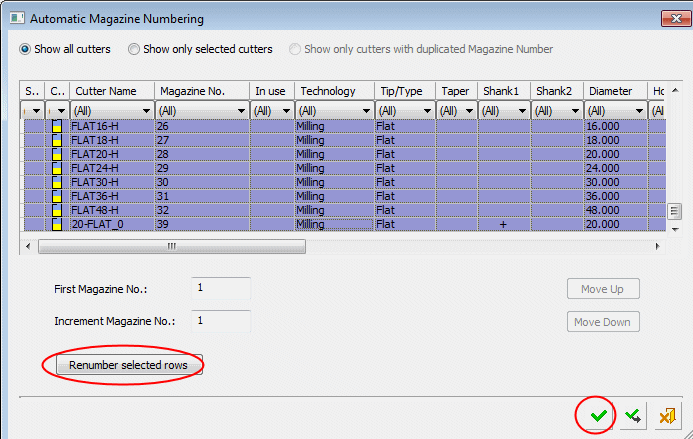Screen dimensions: 693x439
Task: Click the First Magazine No. input field
Action: pos(220,288)
